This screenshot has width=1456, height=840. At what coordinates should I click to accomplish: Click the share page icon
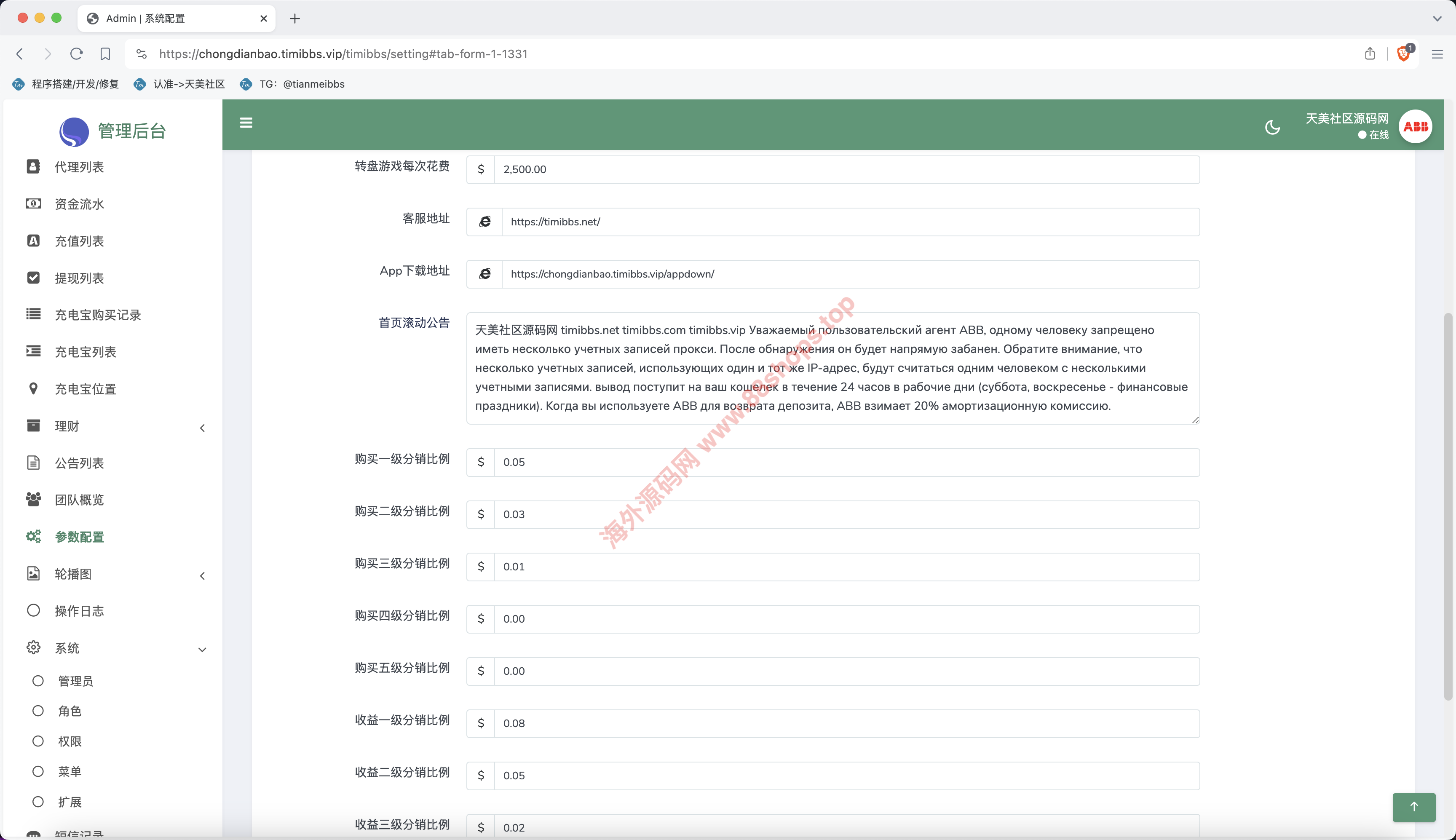[x=1370, y=54]
